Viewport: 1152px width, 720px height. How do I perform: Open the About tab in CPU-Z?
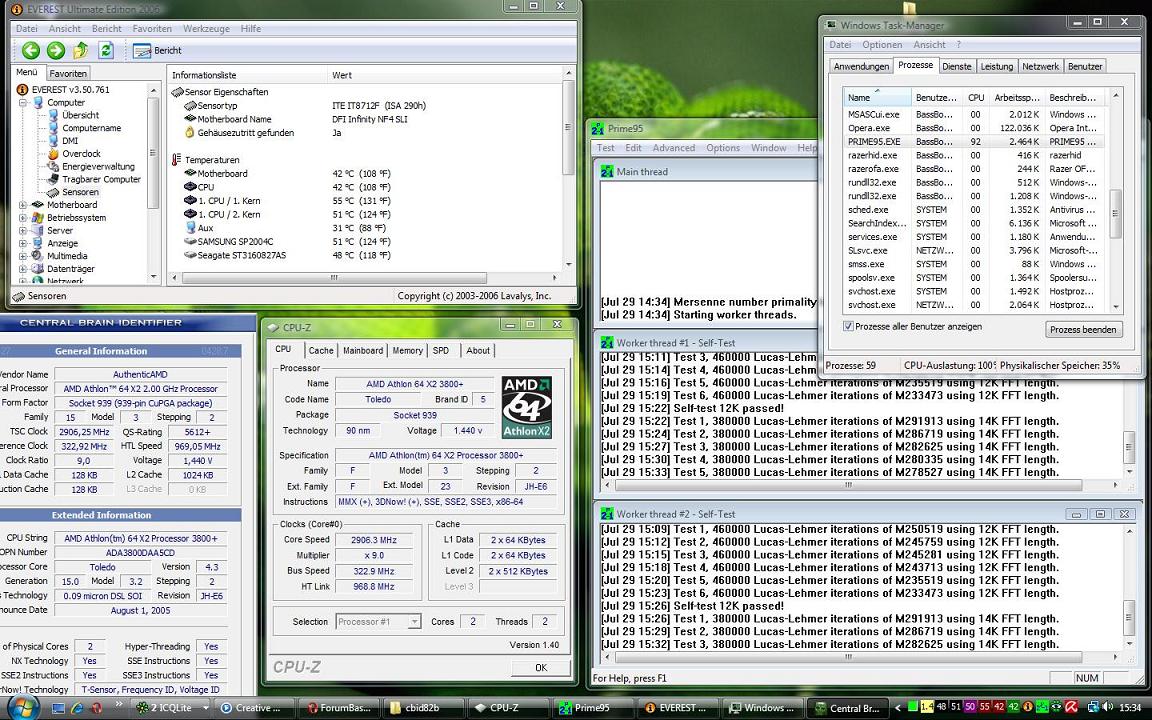pos(478,350)
